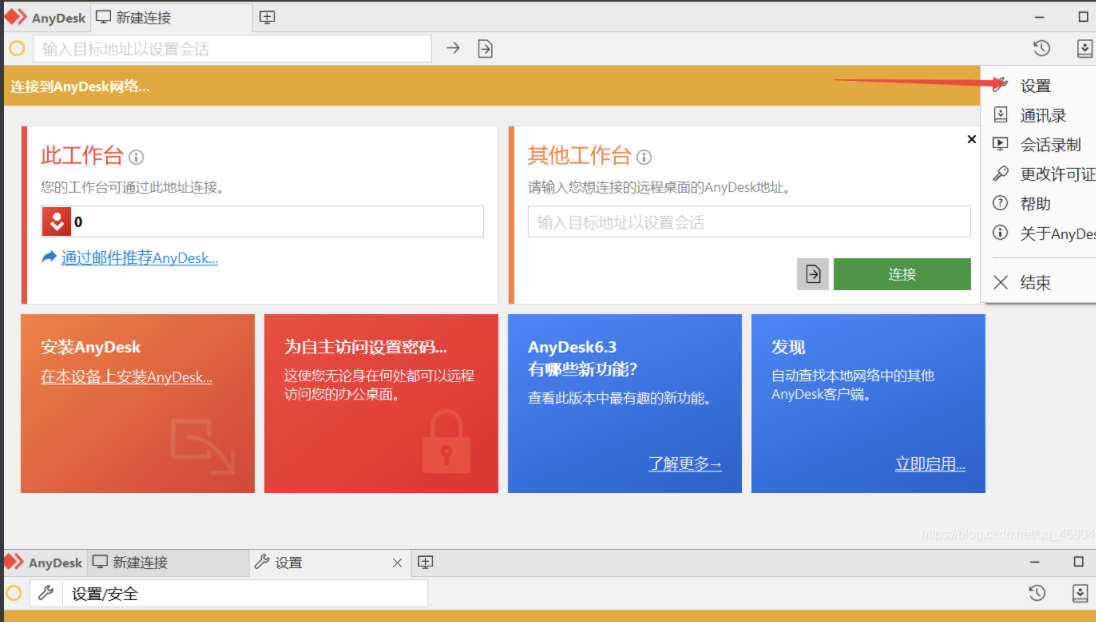
Task: Click the AnyDesk logo in top window
Action: coord(45,17)
